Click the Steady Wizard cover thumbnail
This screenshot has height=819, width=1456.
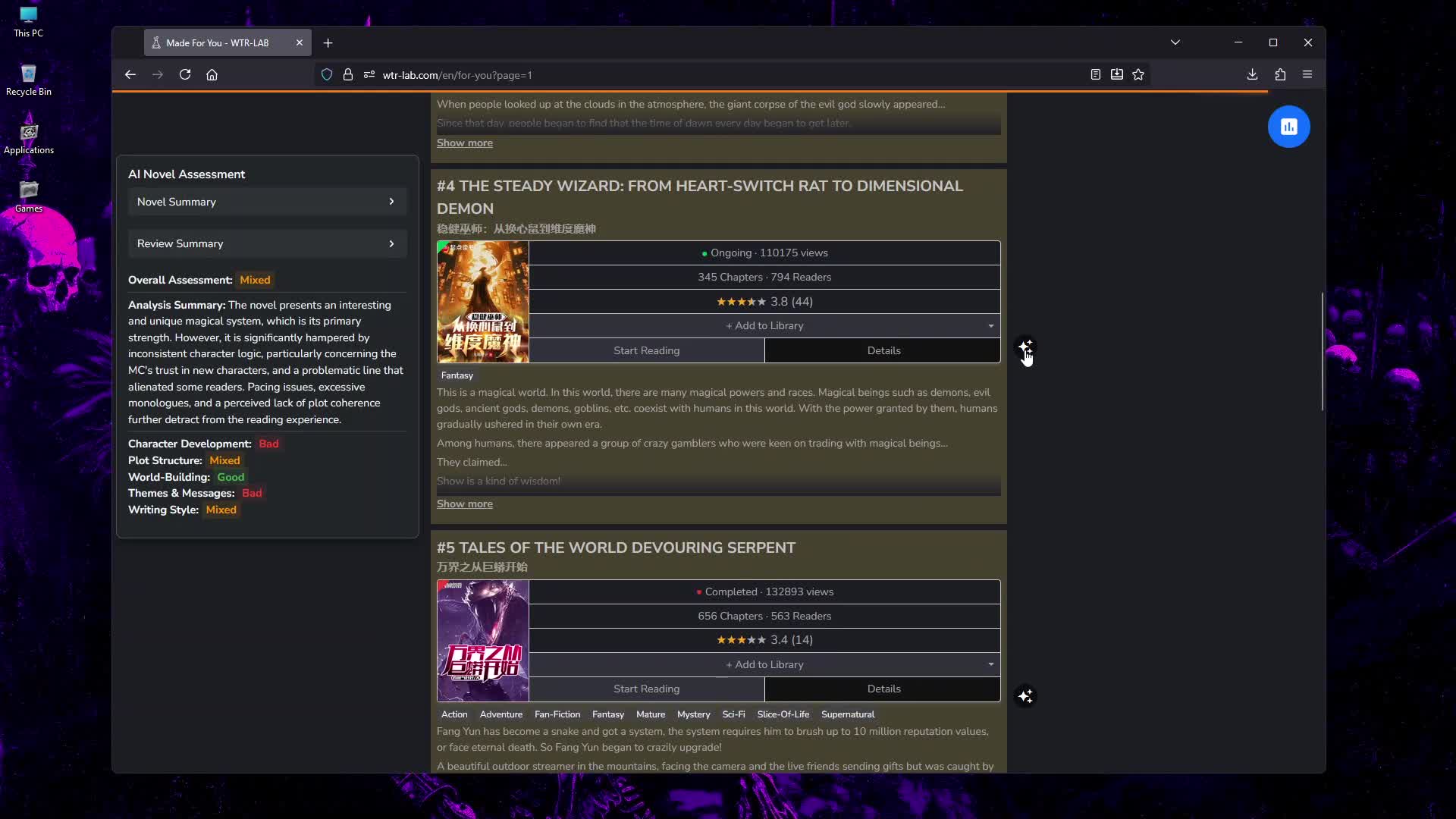coord(482,302)
